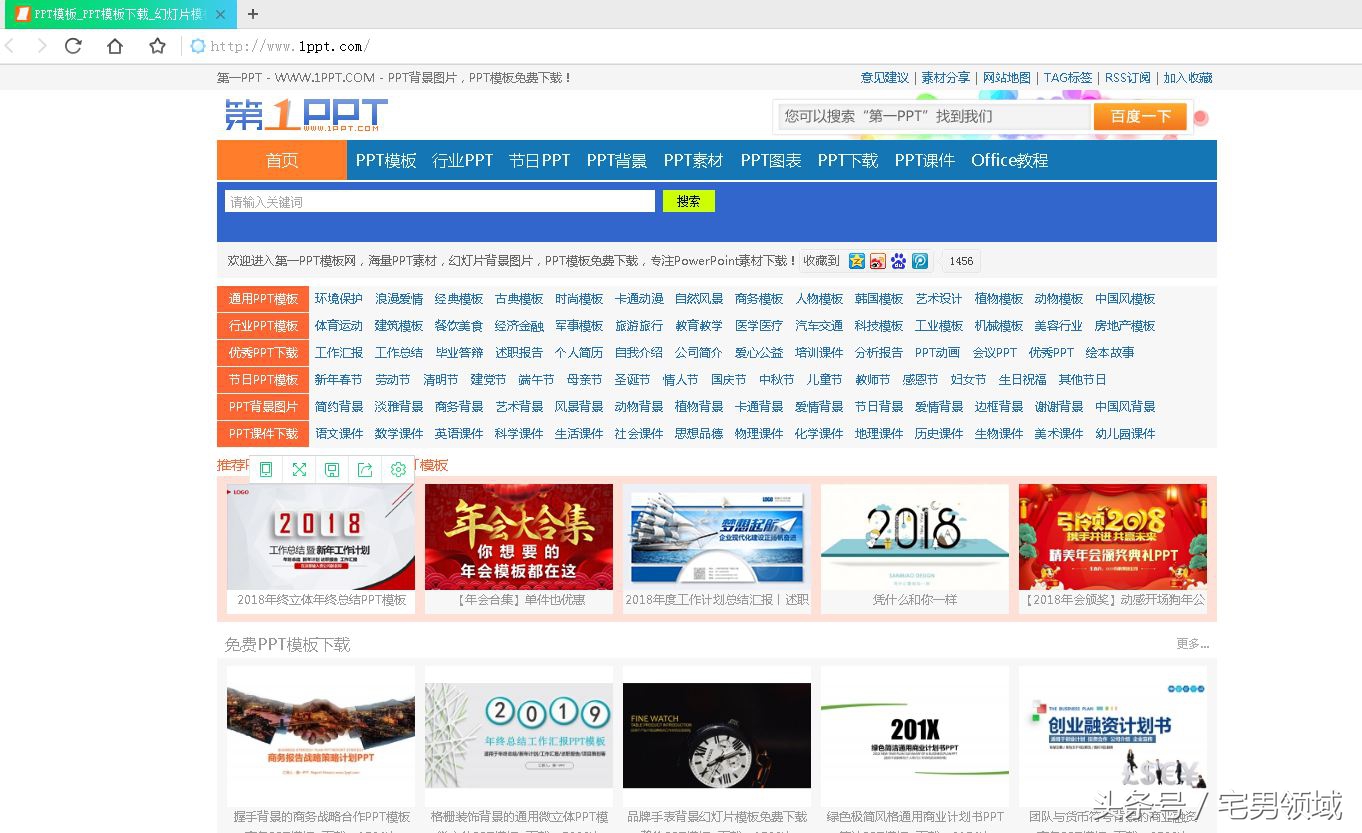Switch to the 首页 navigation tab

pos(281,160)
